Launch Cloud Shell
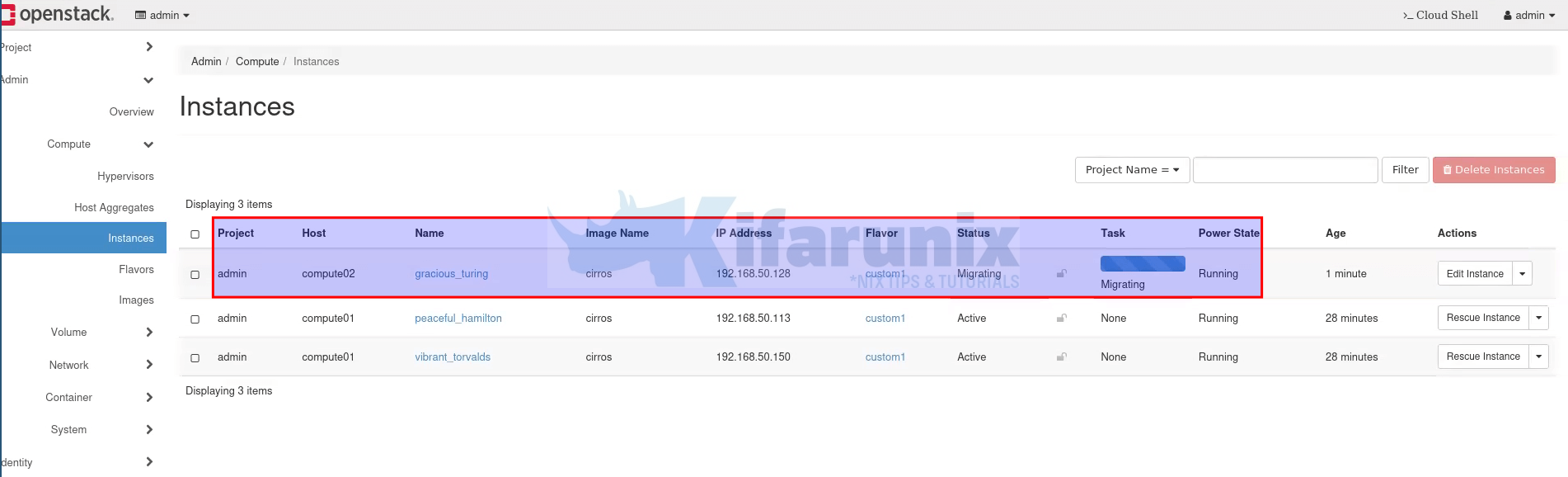Screen dimensions: 1568x477 pos(1440,15)
